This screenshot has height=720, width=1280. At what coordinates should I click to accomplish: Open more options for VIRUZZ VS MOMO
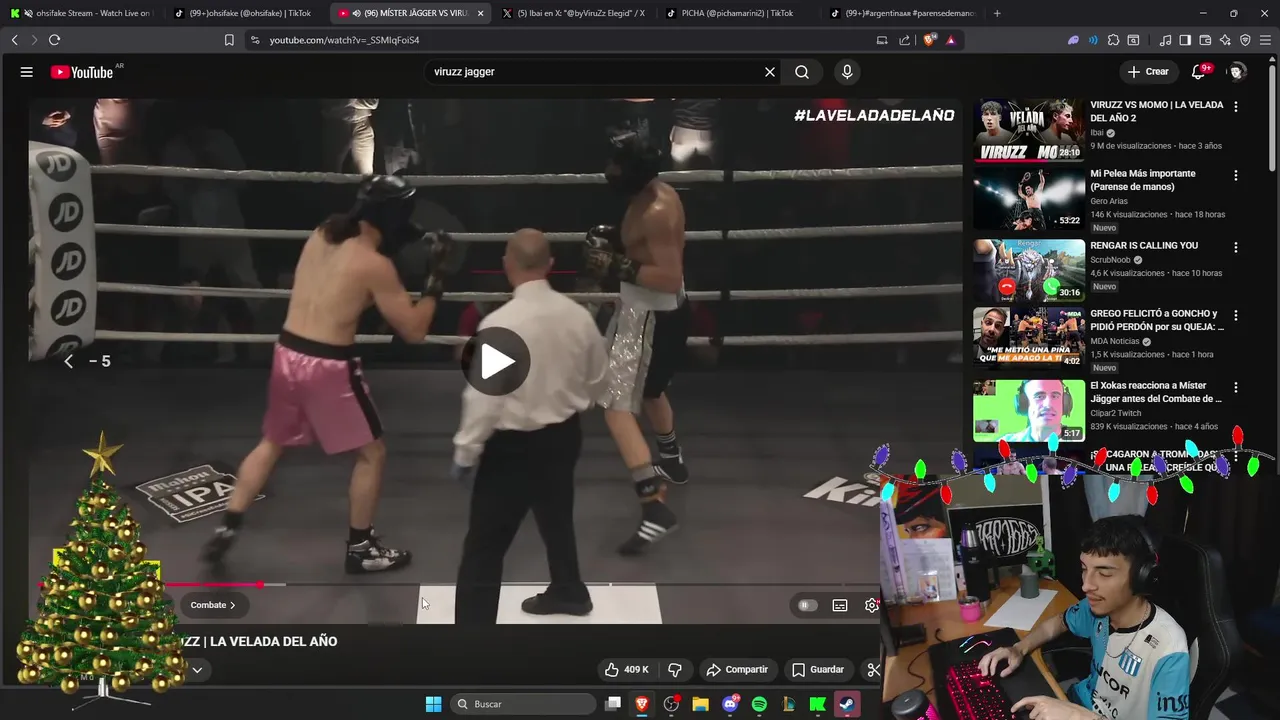point(1236,106)
